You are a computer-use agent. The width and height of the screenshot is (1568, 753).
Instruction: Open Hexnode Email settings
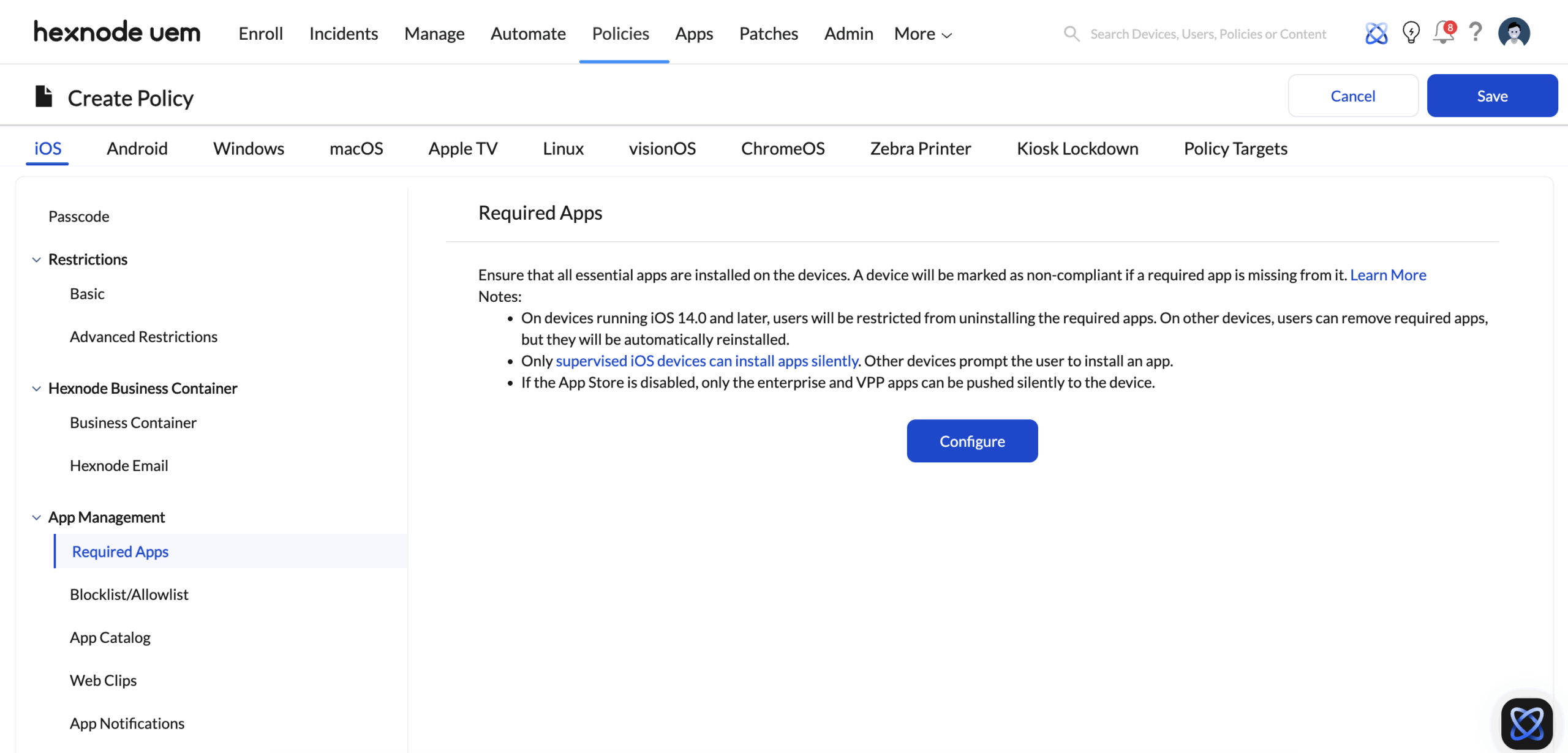pos(119,466)
